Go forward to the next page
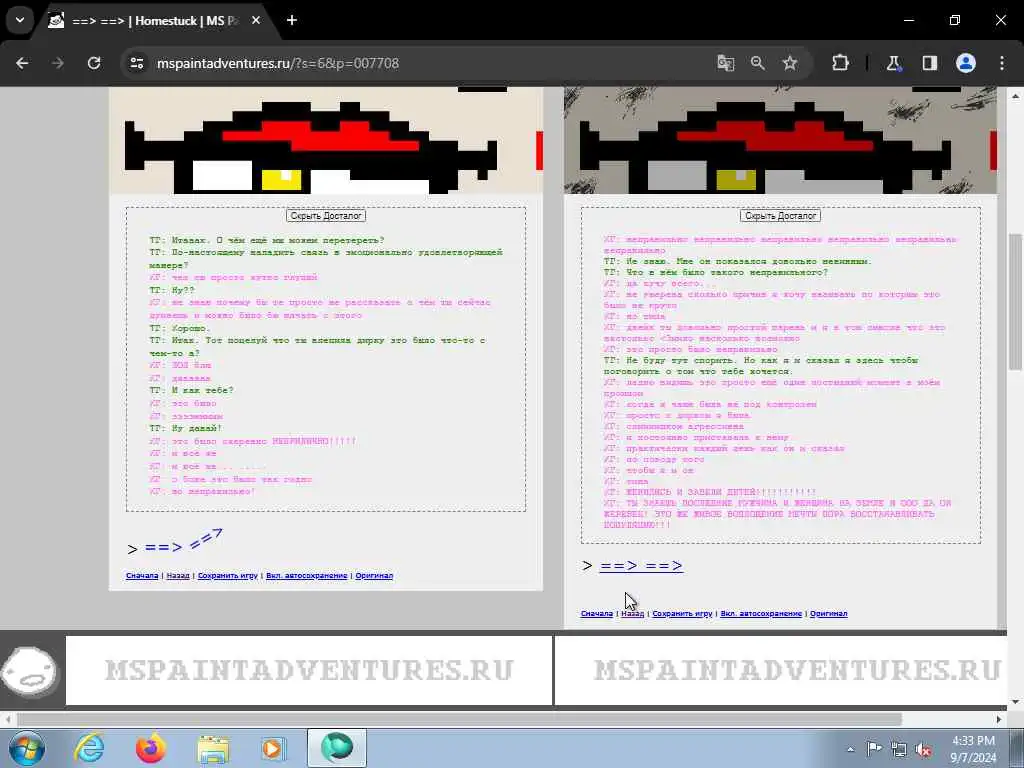Screen dimensions: 1024x768 coord(58,63)
